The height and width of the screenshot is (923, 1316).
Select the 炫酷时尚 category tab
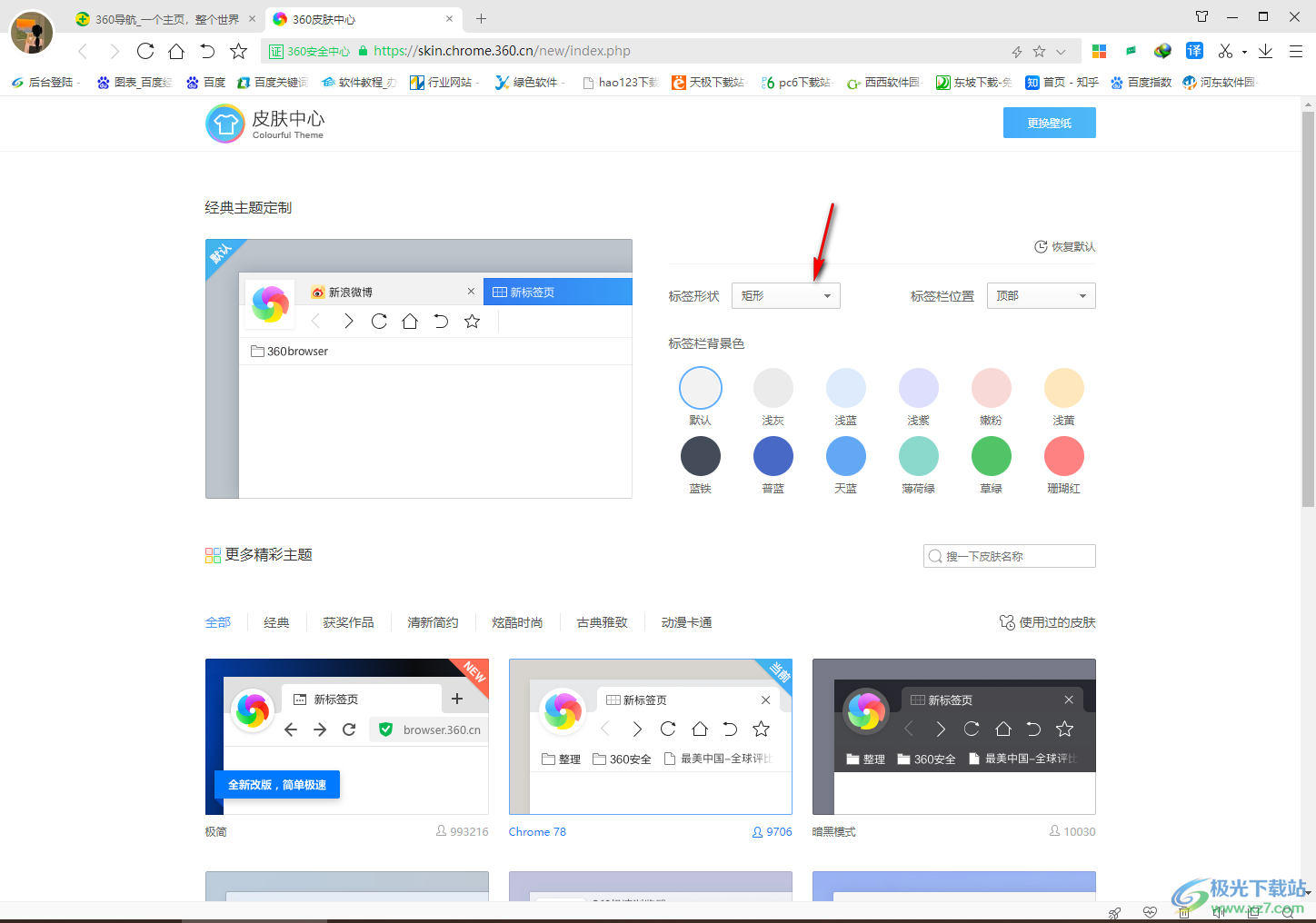point(517,622)
